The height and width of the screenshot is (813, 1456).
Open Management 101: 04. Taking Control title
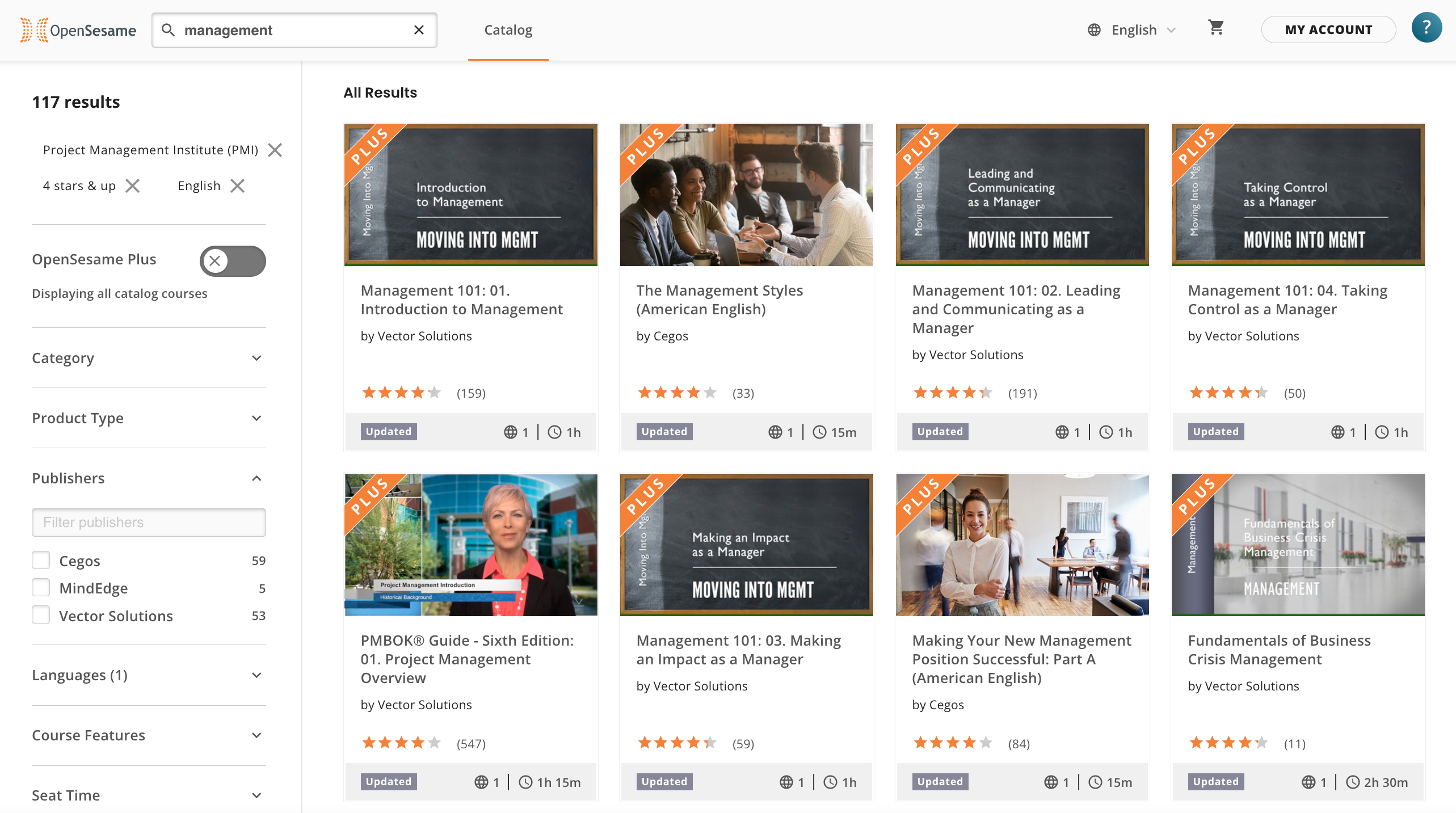click(1287, 300)
